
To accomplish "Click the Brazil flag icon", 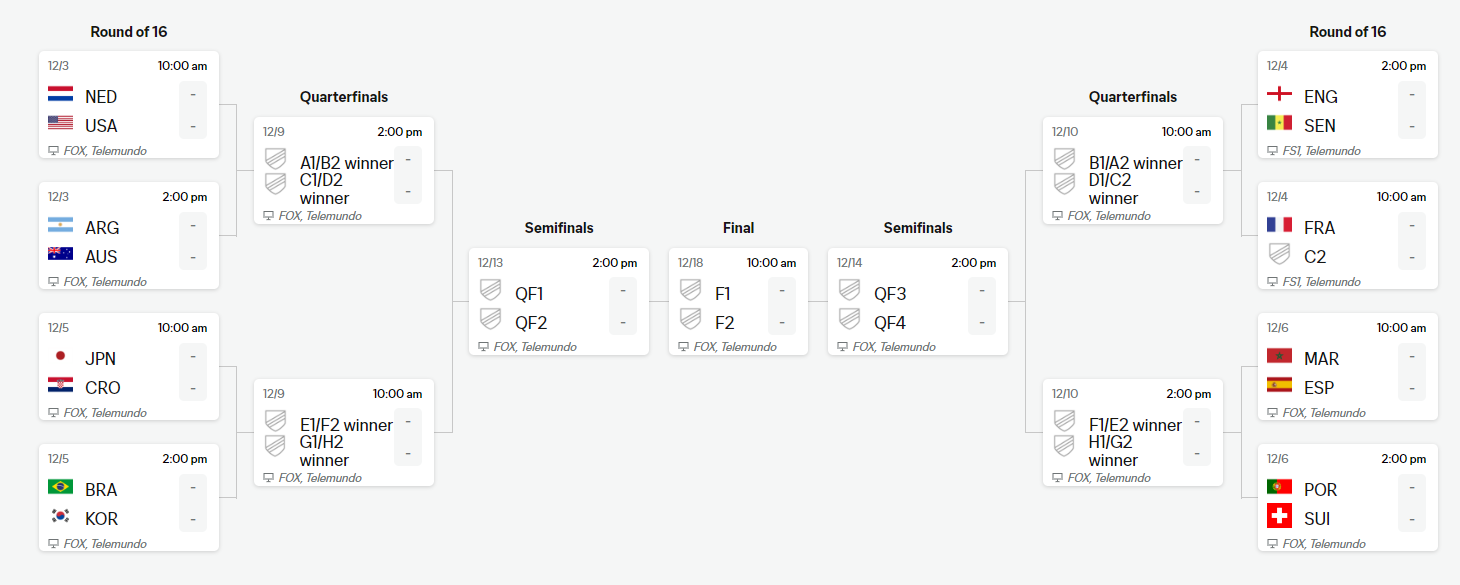I will point(60,488).
